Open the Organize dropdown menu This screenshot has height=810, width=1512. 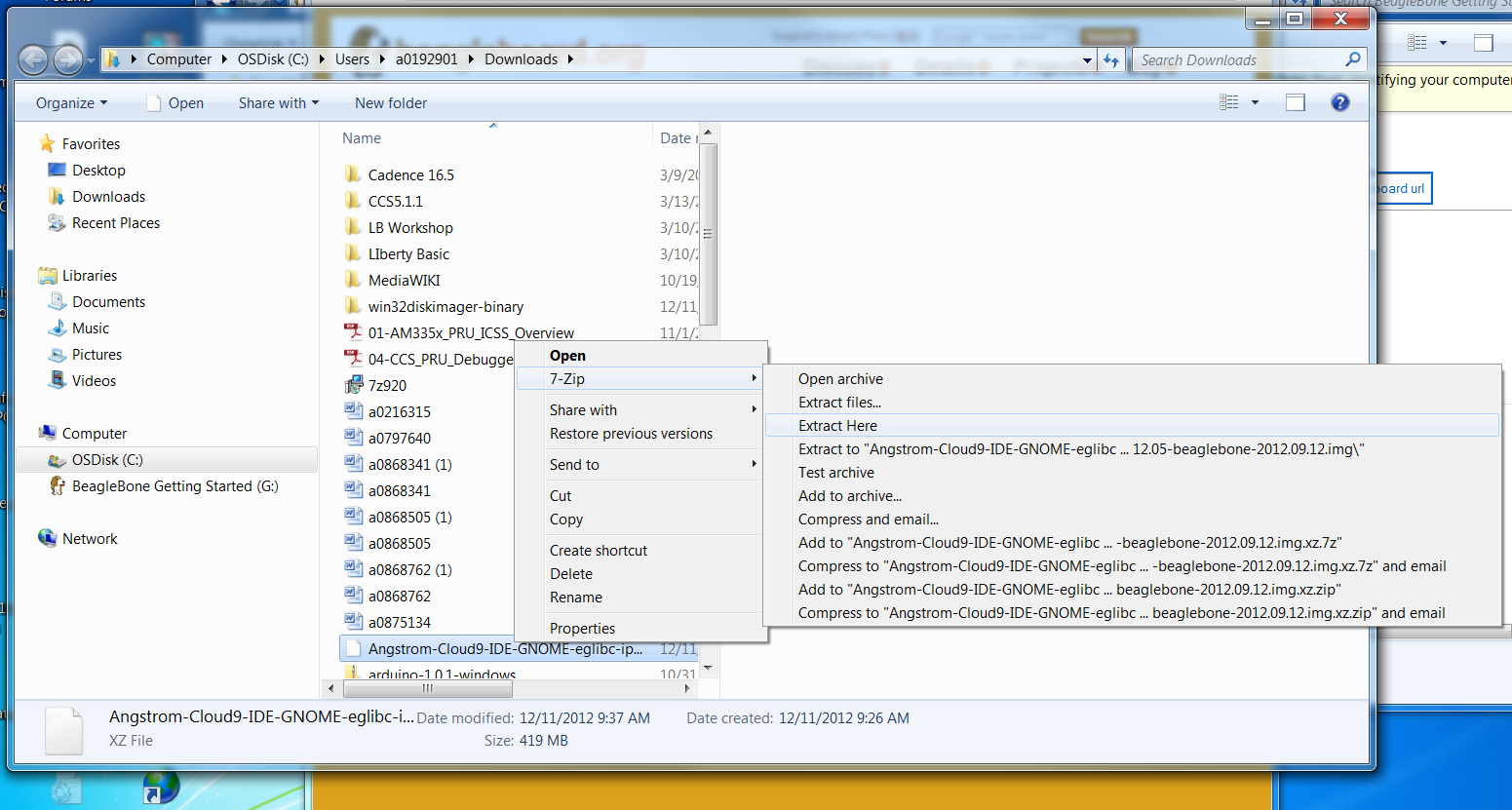coord(71,103)
